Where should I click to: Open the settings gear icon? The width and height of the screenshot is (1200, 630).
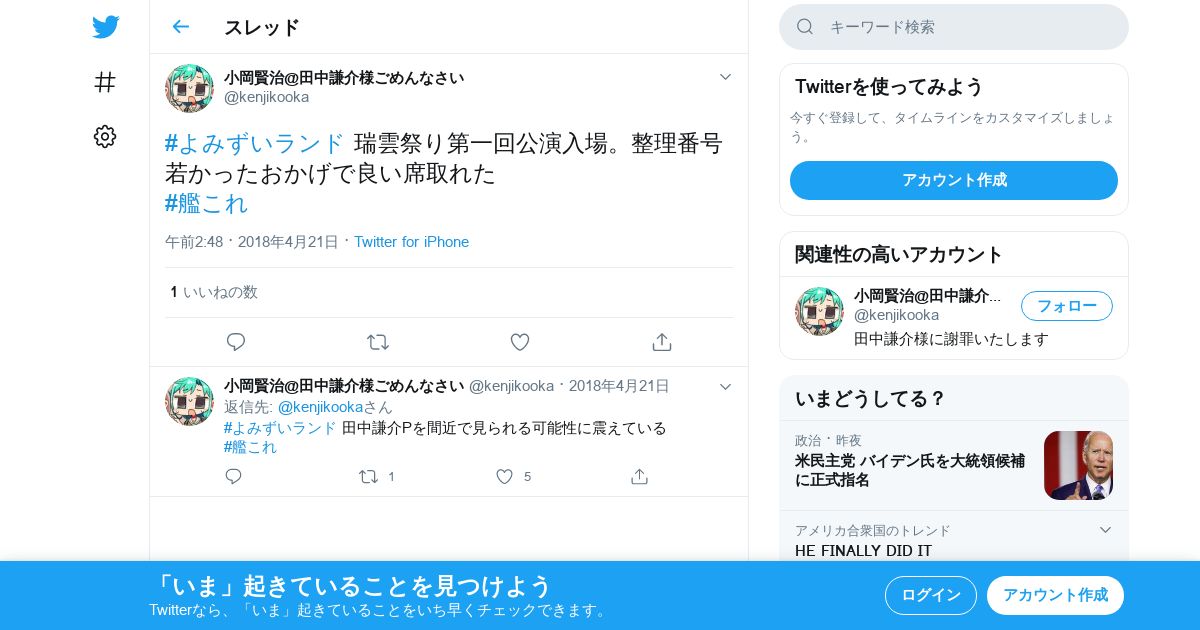coord(105,137)
